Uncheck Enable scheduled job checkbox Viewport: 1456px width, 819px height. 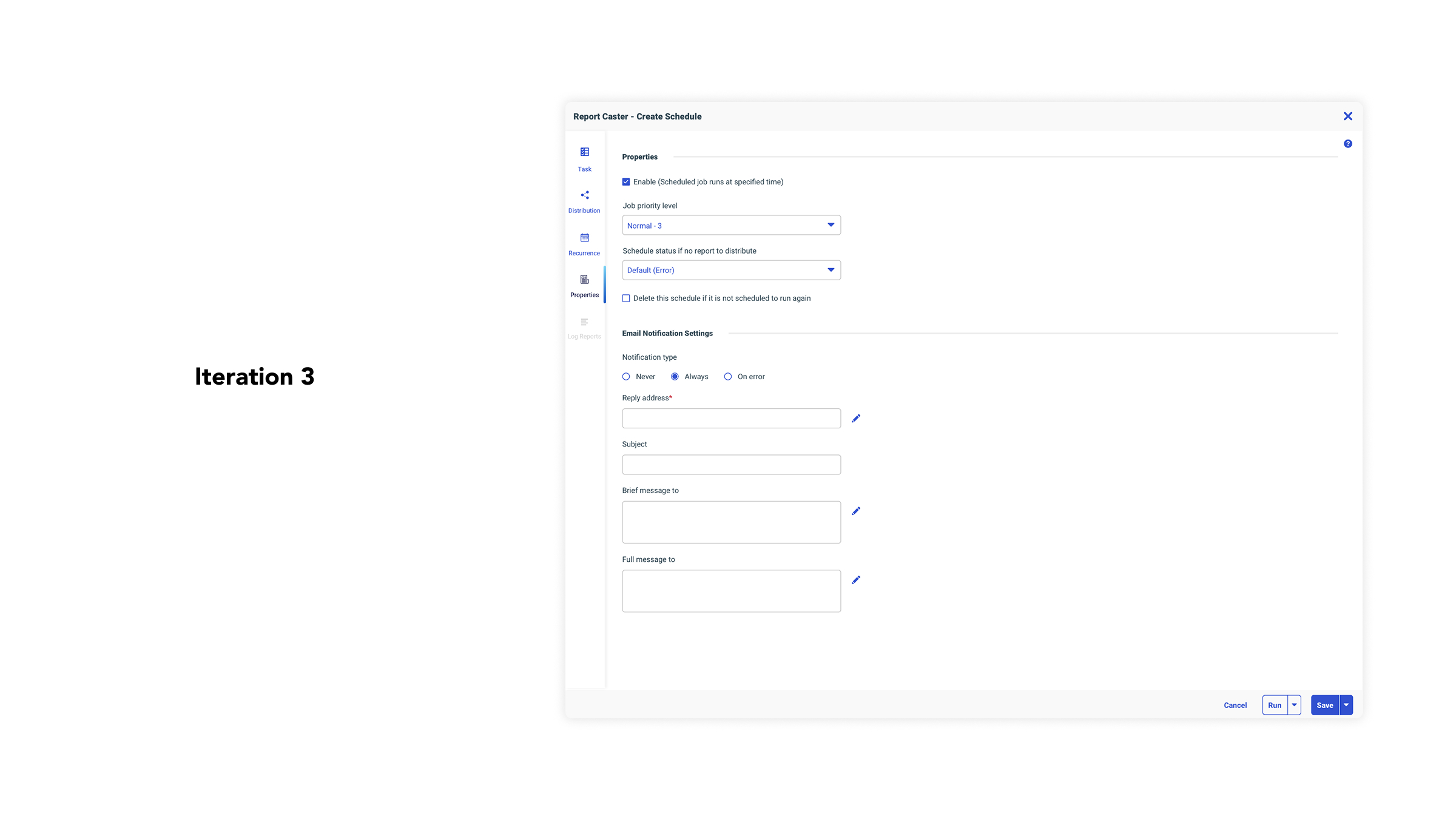tap(626, 182)
